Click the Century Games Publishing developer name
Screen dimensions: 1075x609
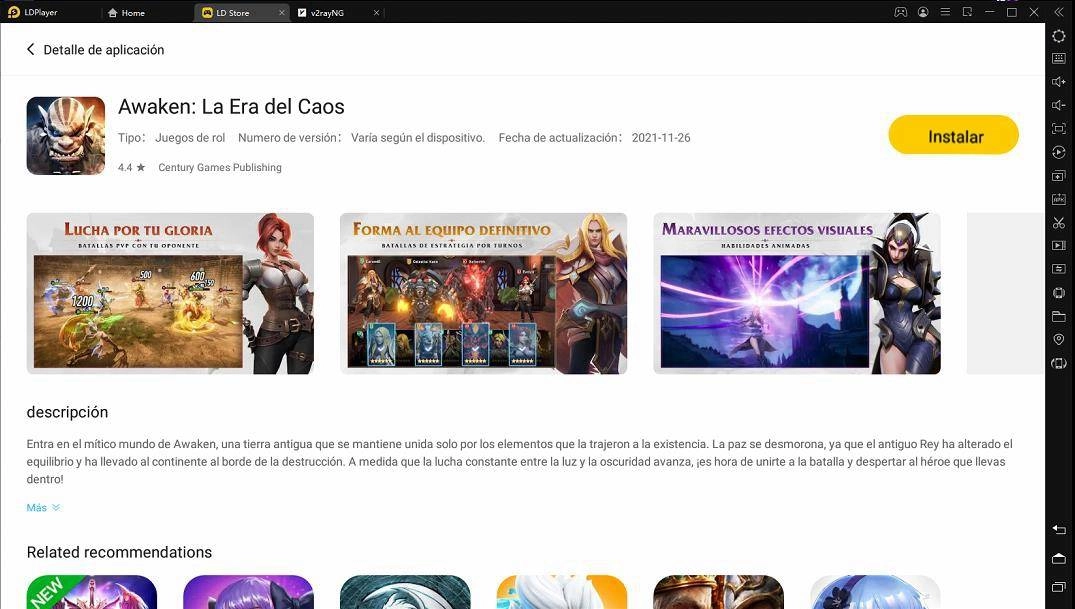tap(219, 167)
